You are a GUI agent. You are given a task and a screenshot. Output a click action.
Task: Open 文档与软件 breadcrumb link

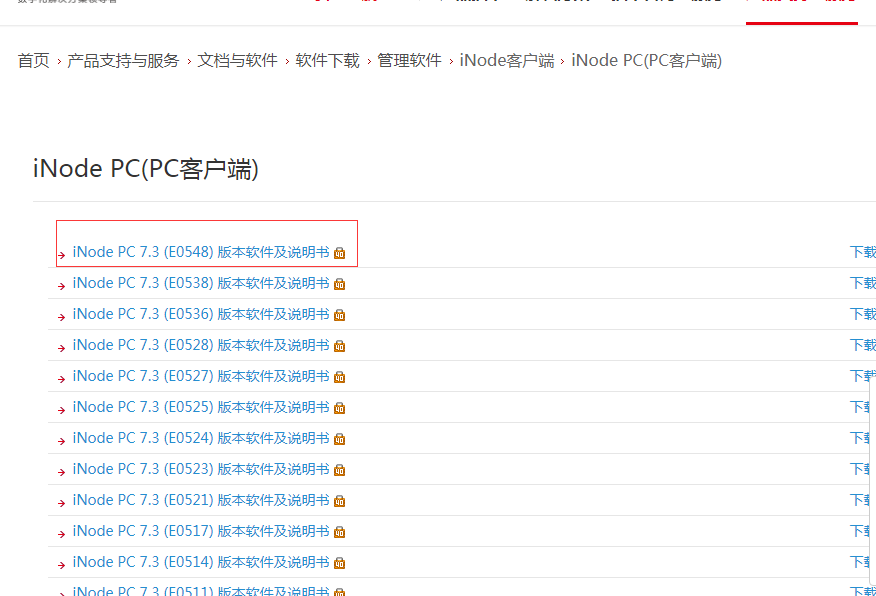pos(237,60)
